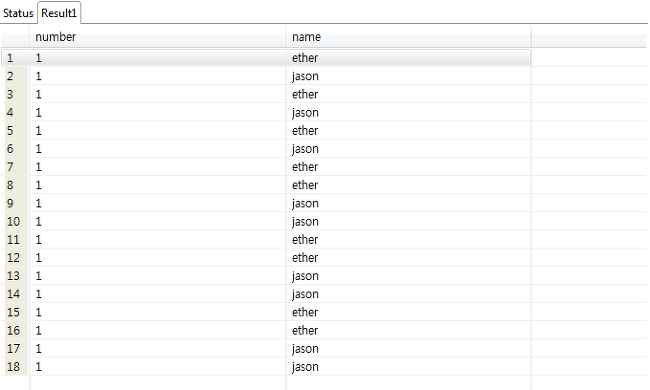The width and height of the screenshot is (650, 390).
Task: Click the jason cell in row 14
Action: pos(408,294)
